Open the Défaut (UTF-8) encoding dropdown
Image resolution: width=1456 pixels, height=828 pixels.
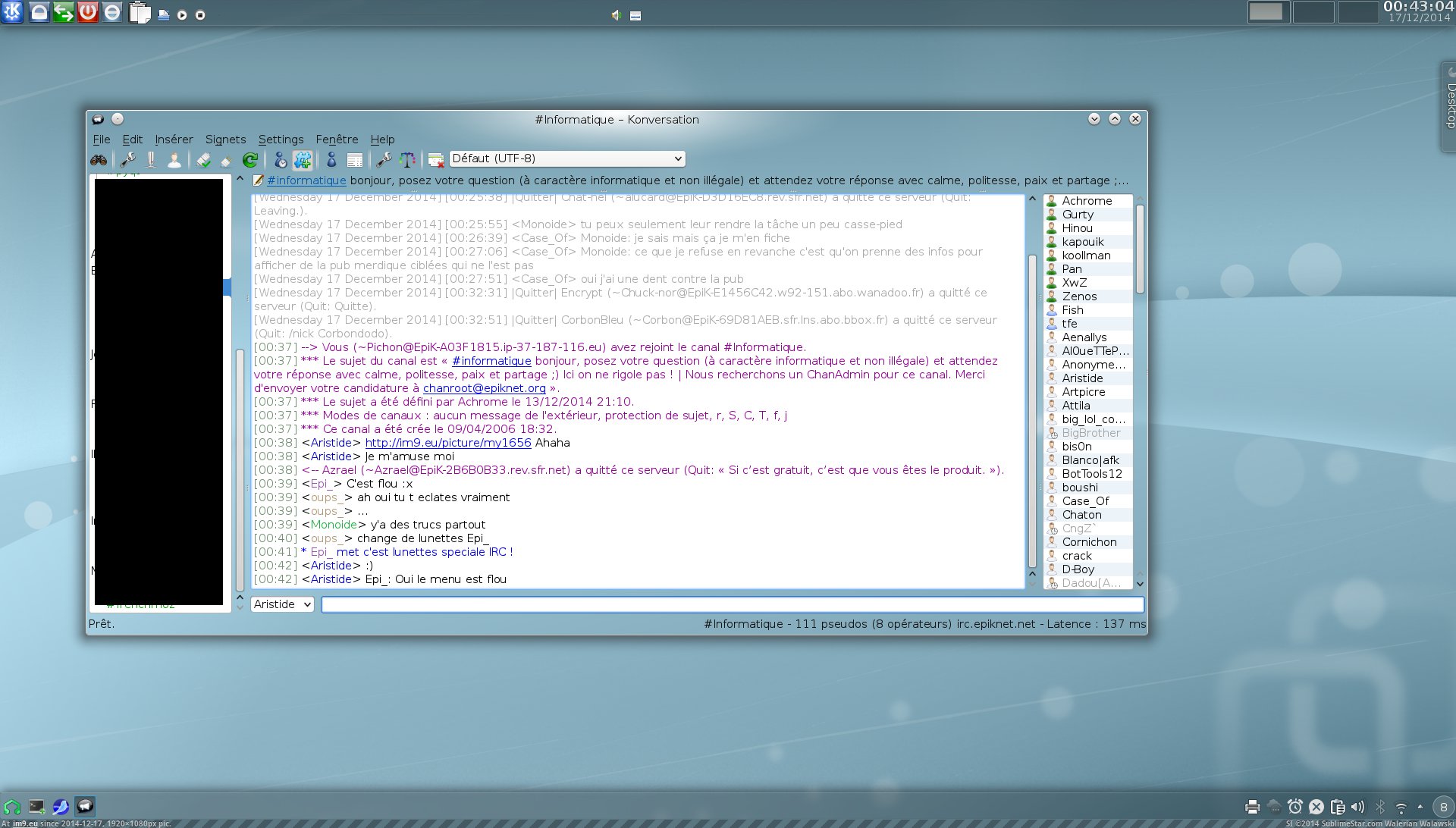tap(567, 158)
